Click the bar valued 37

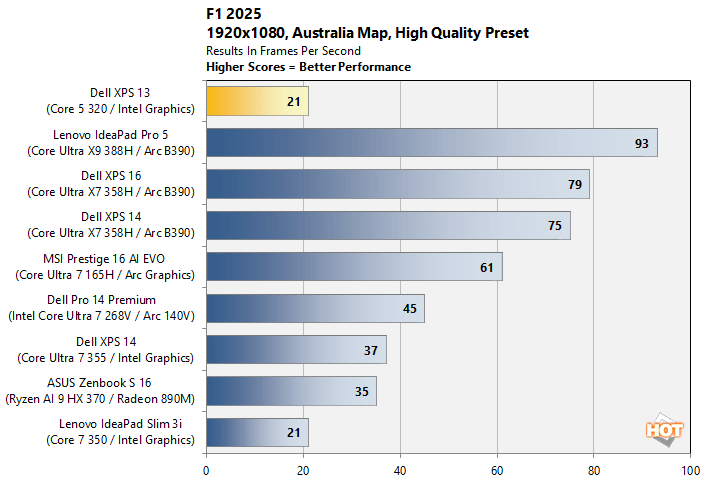pyautogui.click(x=297, y=350)
